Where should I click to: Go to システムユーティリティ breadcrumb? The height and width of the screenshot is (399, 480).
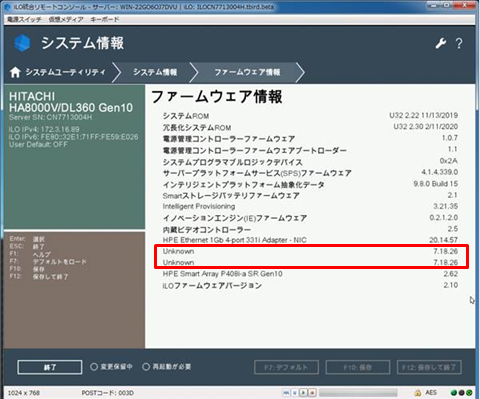65,72
